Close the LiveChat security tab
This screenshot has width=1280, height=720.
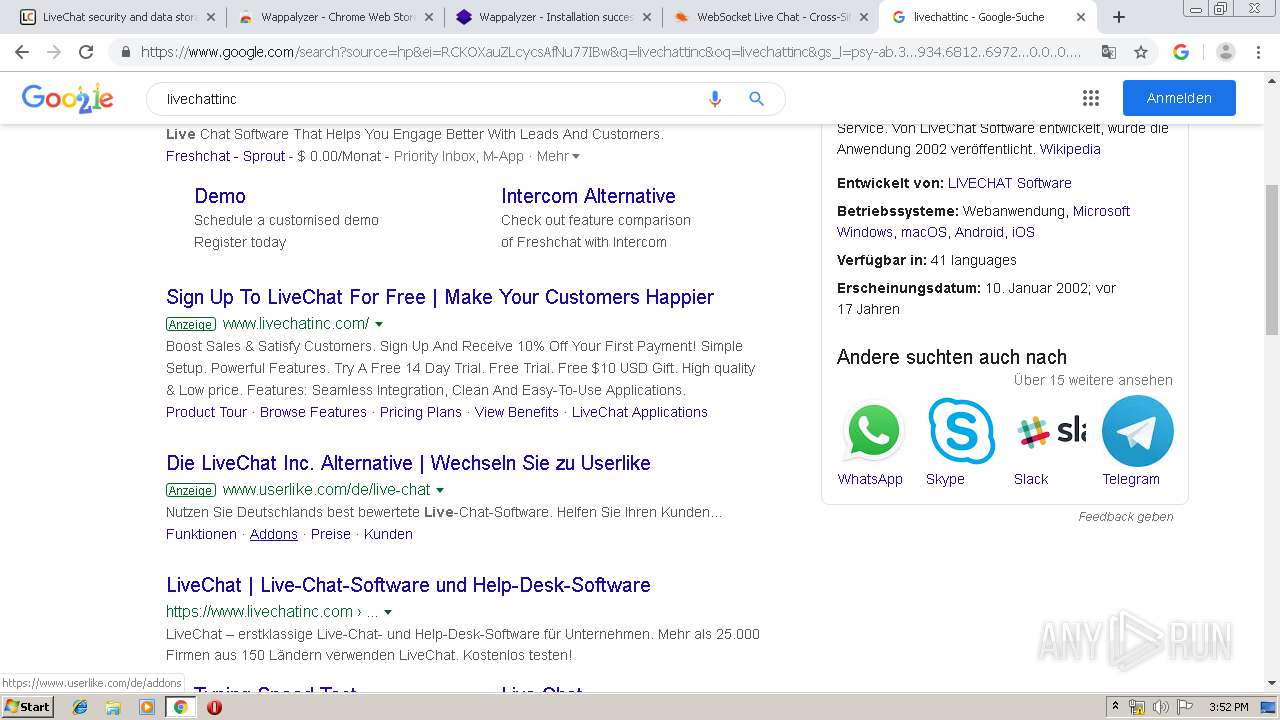tap(210, 17)
